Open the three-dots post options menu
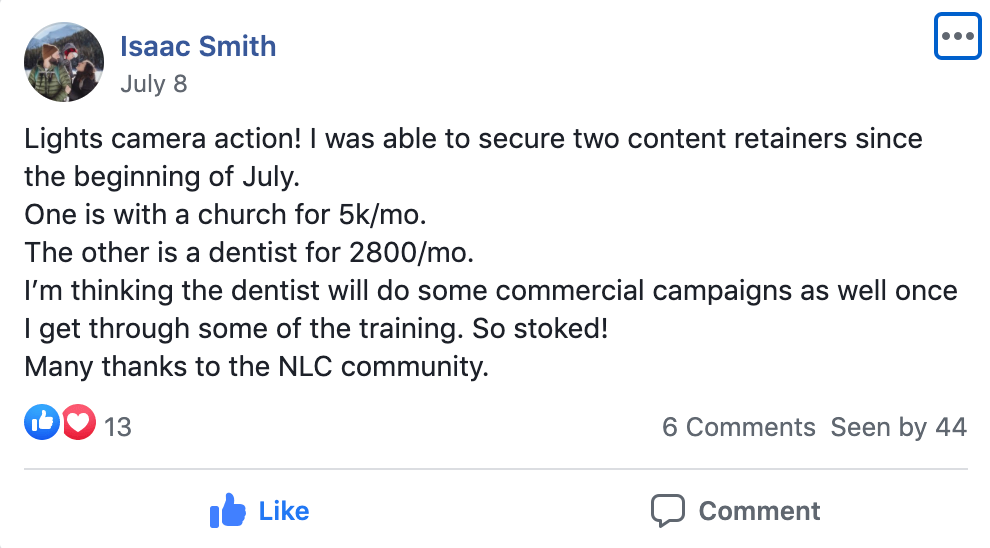Image resolution: width=990 pixels, height=548 pixels. click(x=957, y=37)
